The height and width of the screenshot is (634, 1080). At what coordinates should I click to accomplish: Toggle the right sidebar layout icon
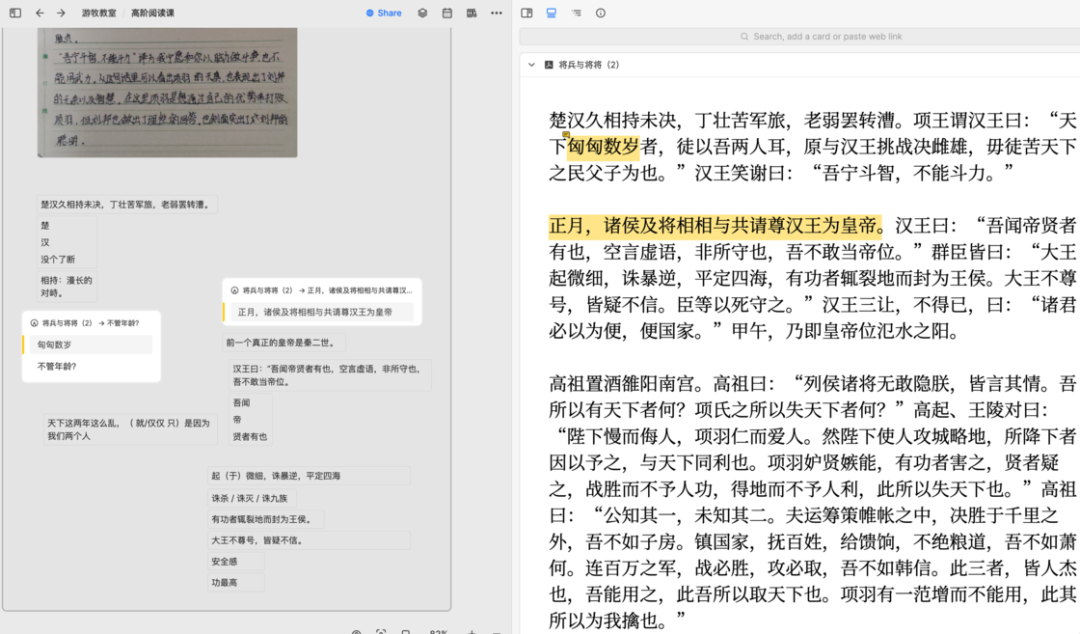(x=527, y=13)
